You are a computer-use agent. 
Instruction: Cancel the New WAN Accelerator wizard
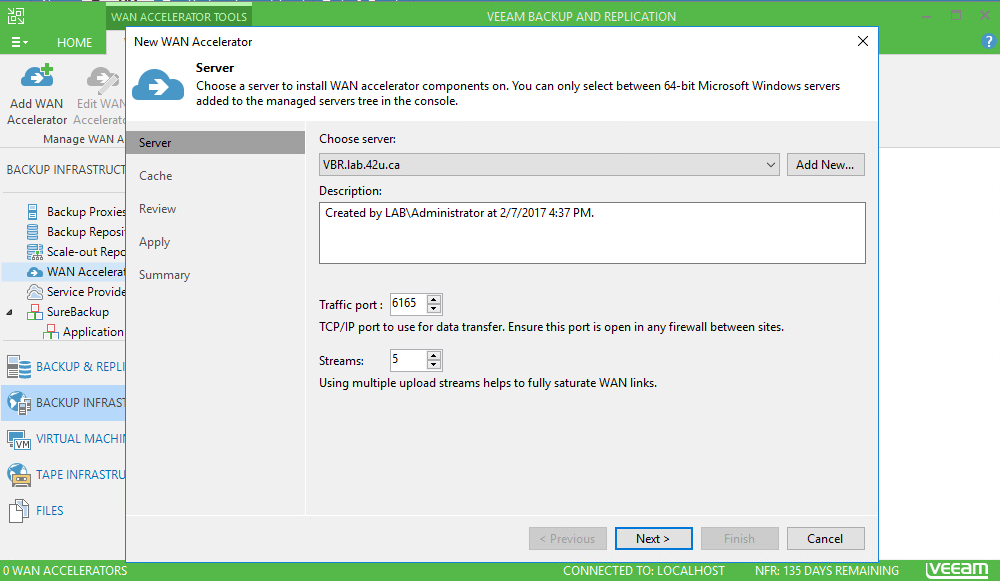click(x=825, y=539)
